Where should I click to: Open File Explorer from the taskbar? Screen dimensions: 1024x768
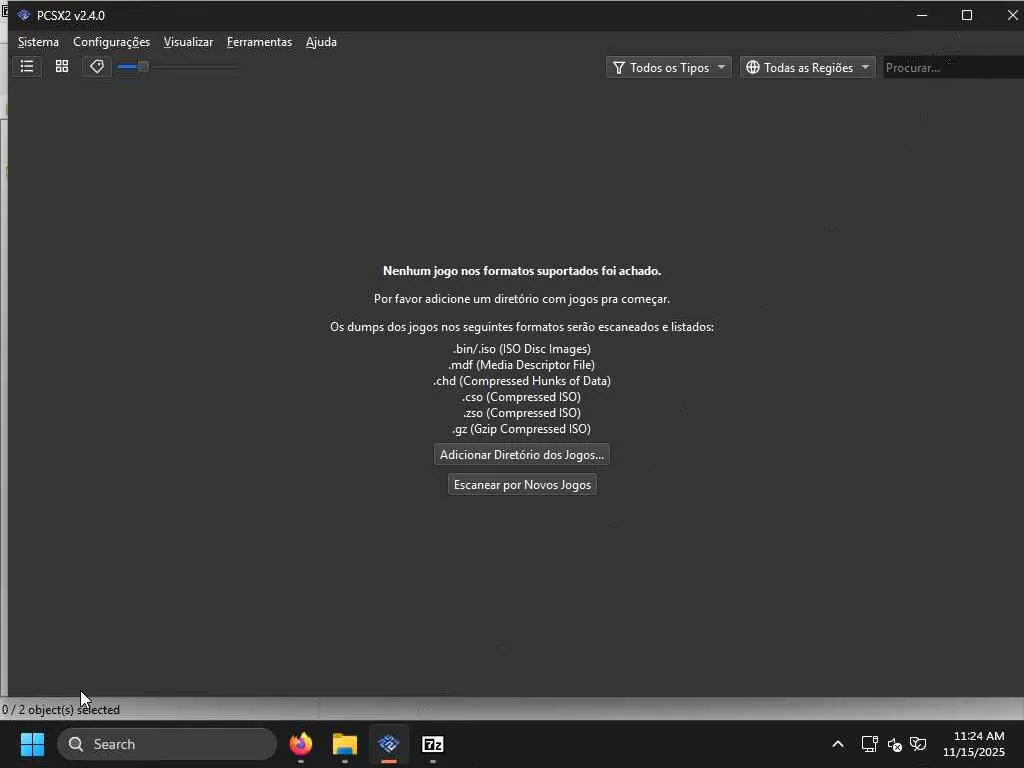345,744
